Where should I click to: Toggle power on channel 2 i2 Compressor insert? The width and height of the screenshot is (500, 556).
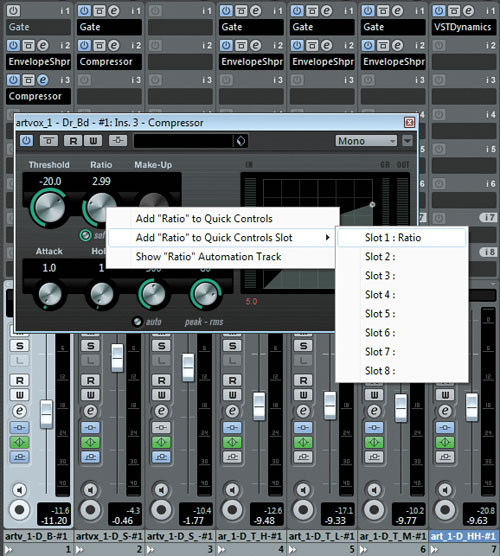(84, 45)
